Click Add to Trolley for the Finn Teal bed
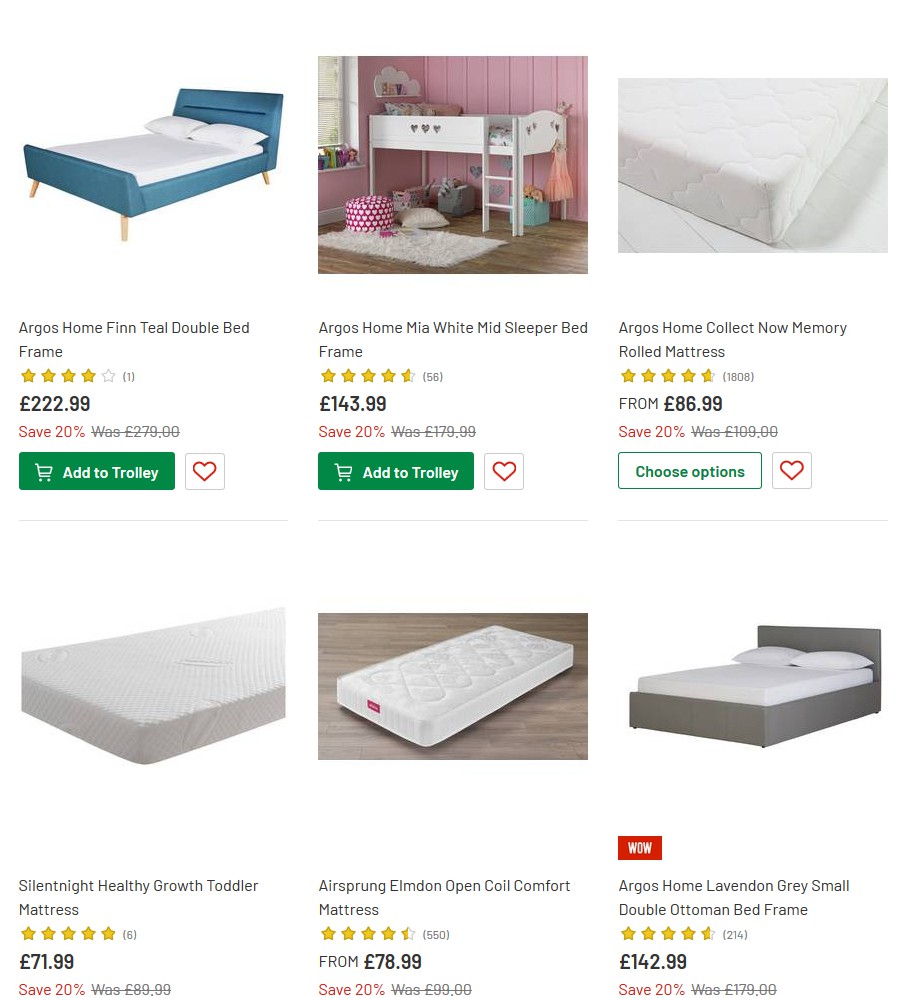Image resolution: width=905 pixels, height=998 pixels. 96,471
